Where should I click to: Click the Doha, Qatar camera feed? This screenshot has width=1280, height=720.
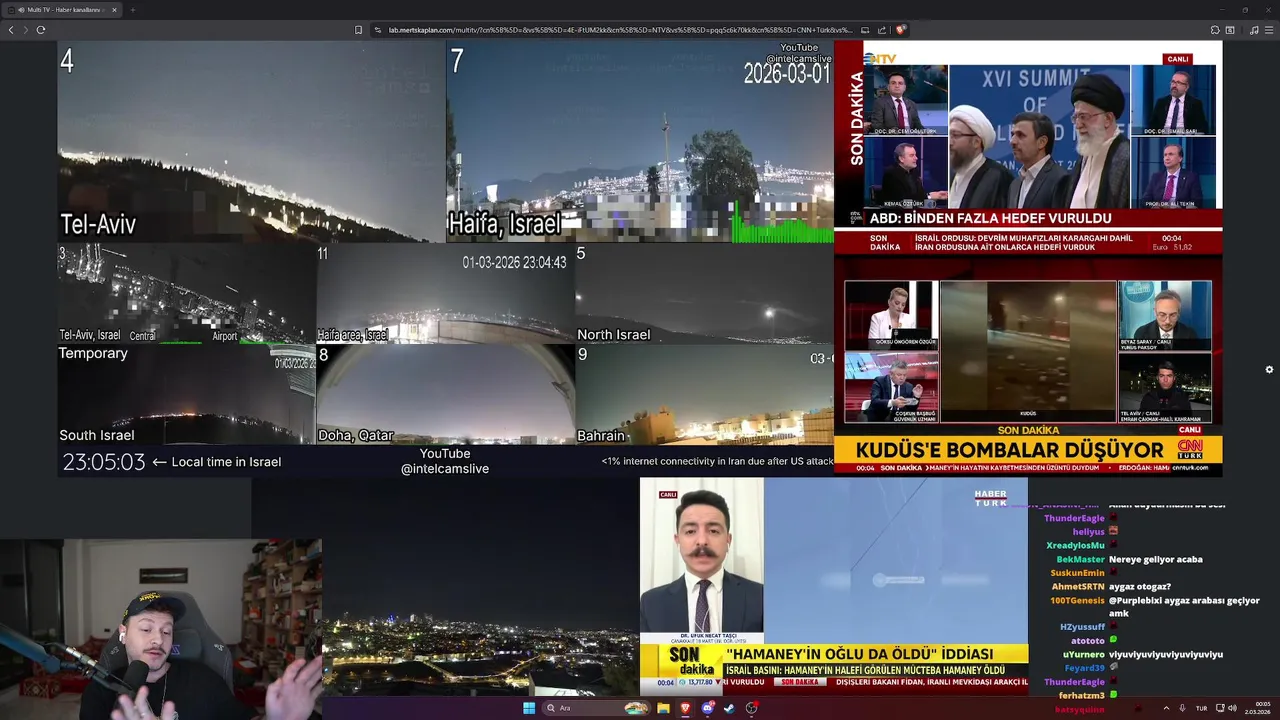[445, 394]
